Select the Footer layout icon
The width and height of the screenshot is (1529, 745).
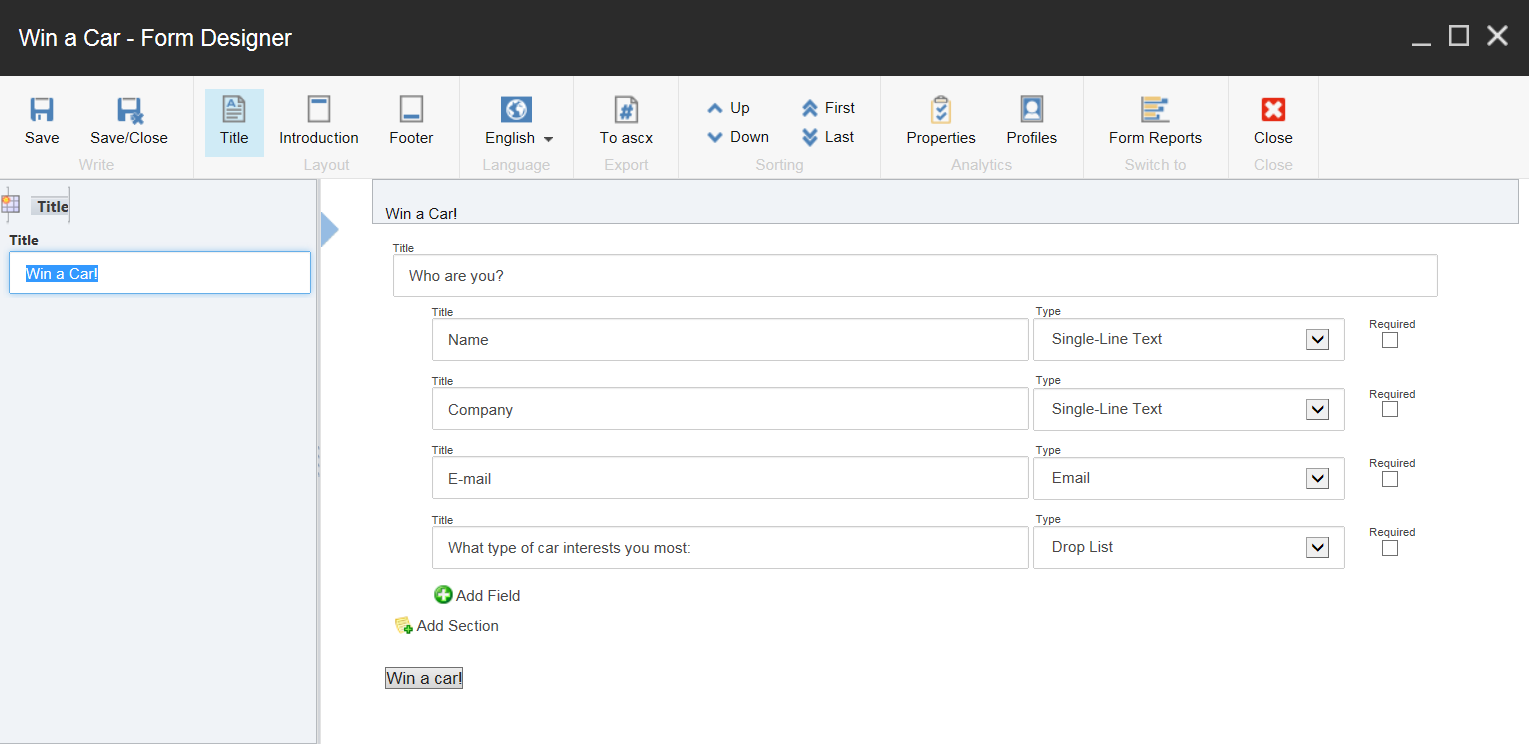[x=411, y=110]
